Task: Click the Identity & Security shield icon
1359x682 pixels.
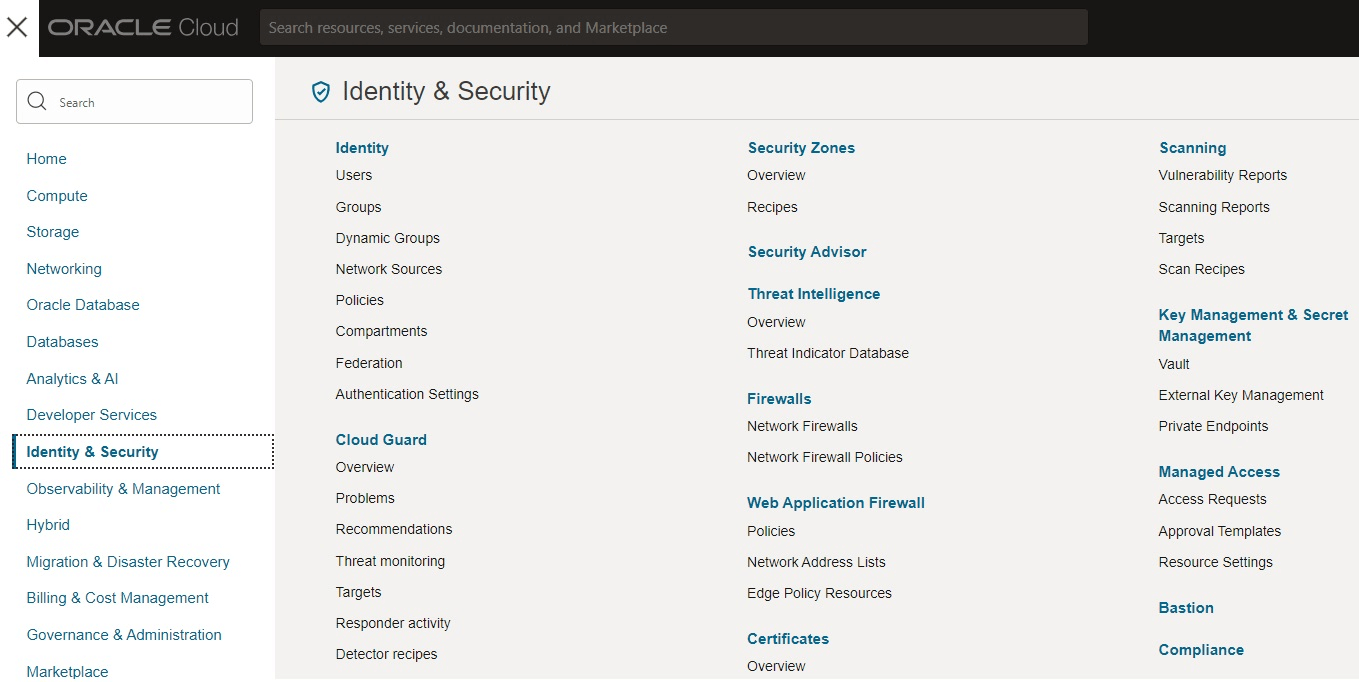Action: (x=320, y=92)
